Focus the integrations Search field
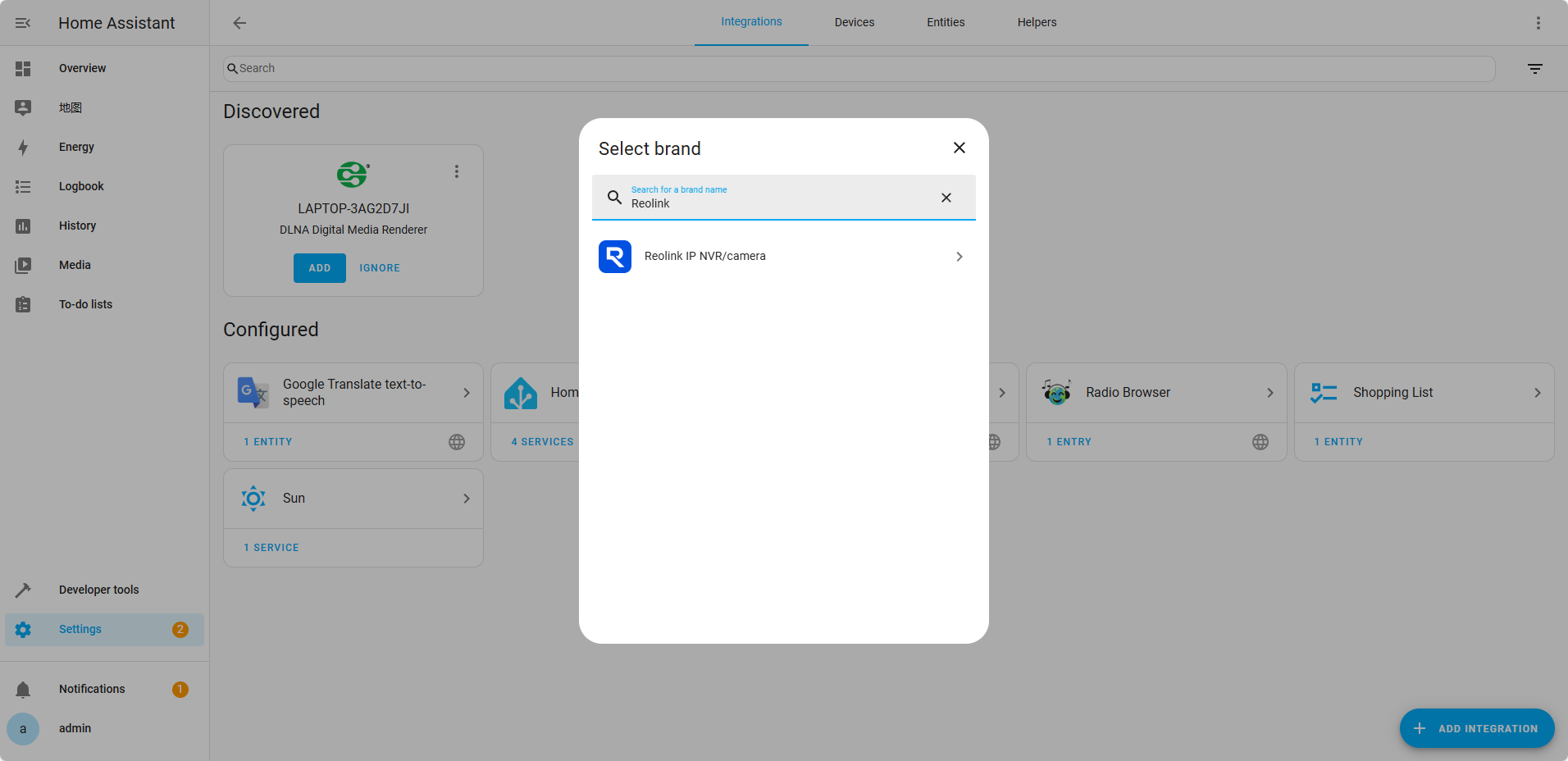Screen dimensions: 1568x761 tap(859, 69)
